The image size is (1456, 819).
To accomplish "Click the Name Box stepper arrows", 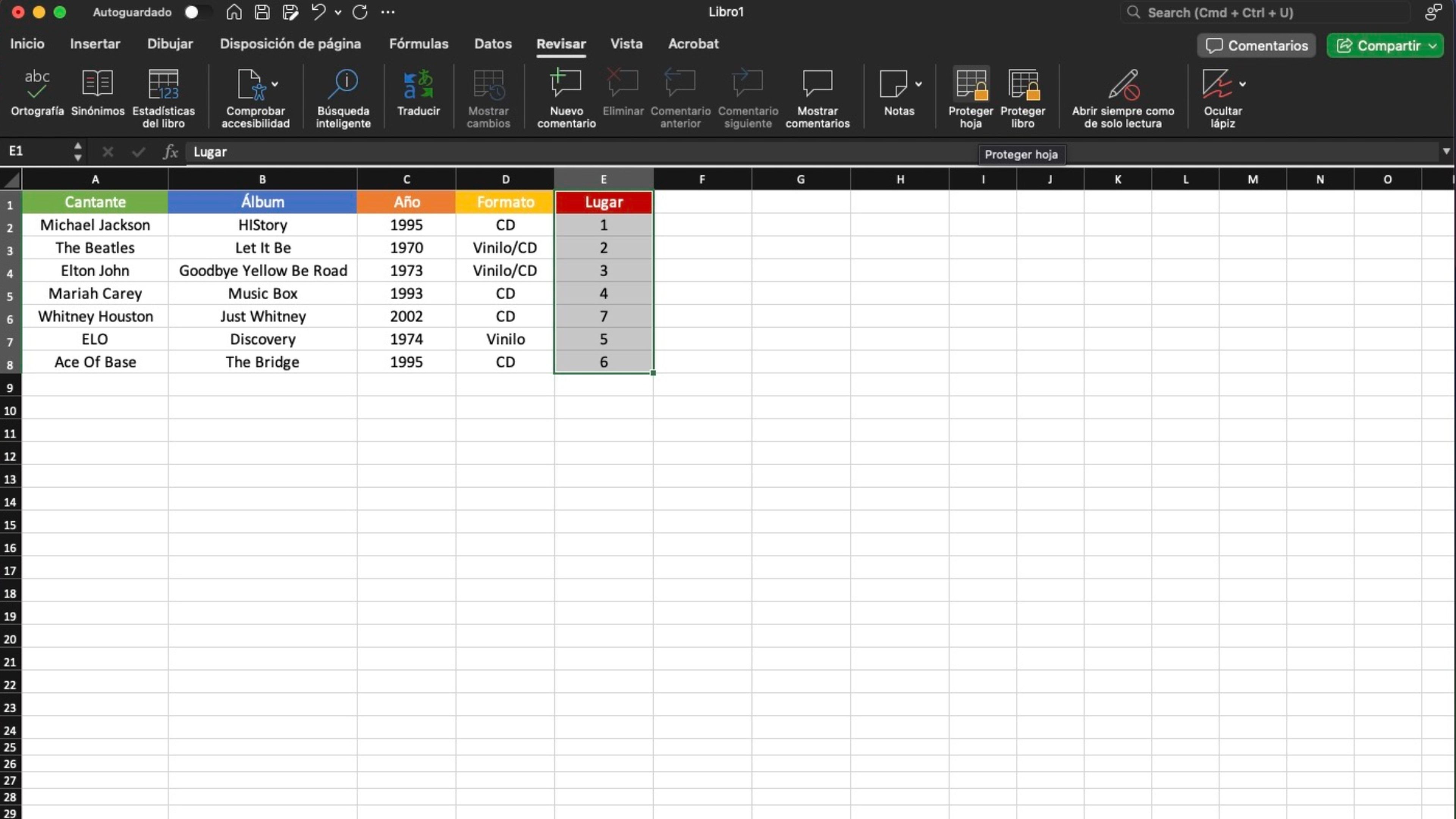I will tap(77, 152).
